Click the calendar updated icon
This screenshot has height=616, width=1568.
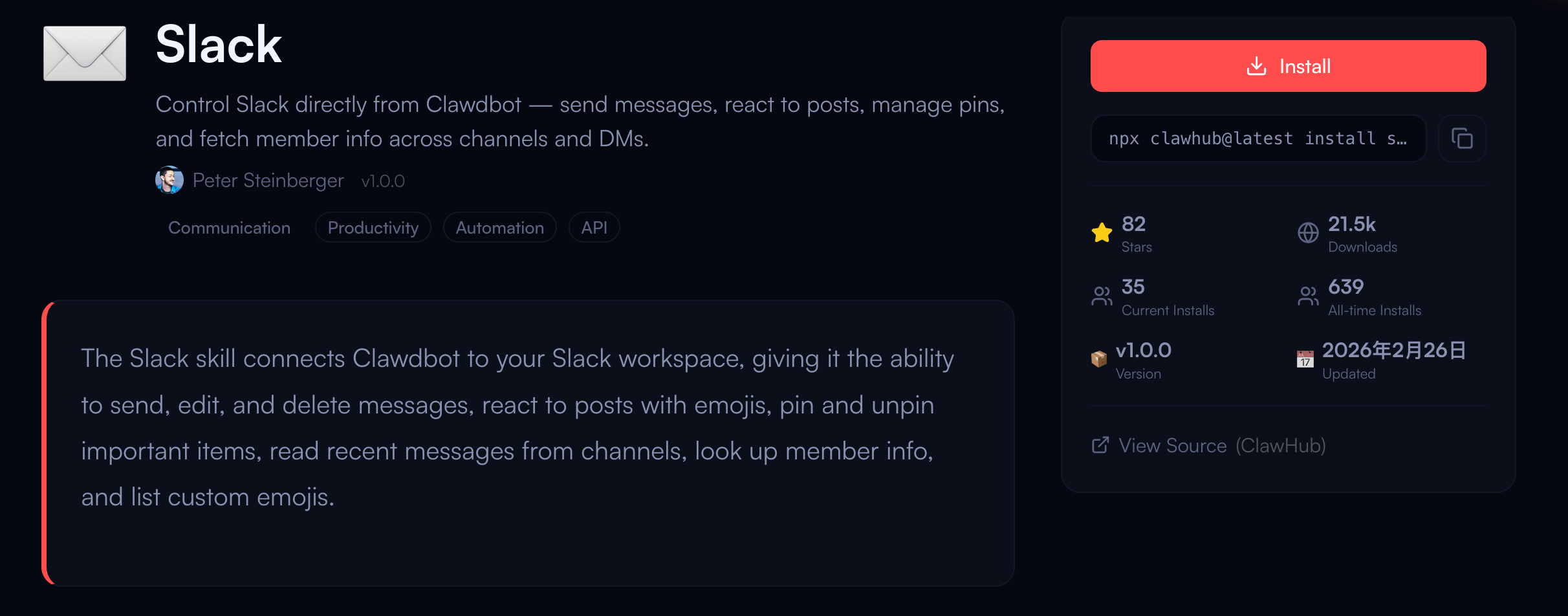(x=1305, y=359)
